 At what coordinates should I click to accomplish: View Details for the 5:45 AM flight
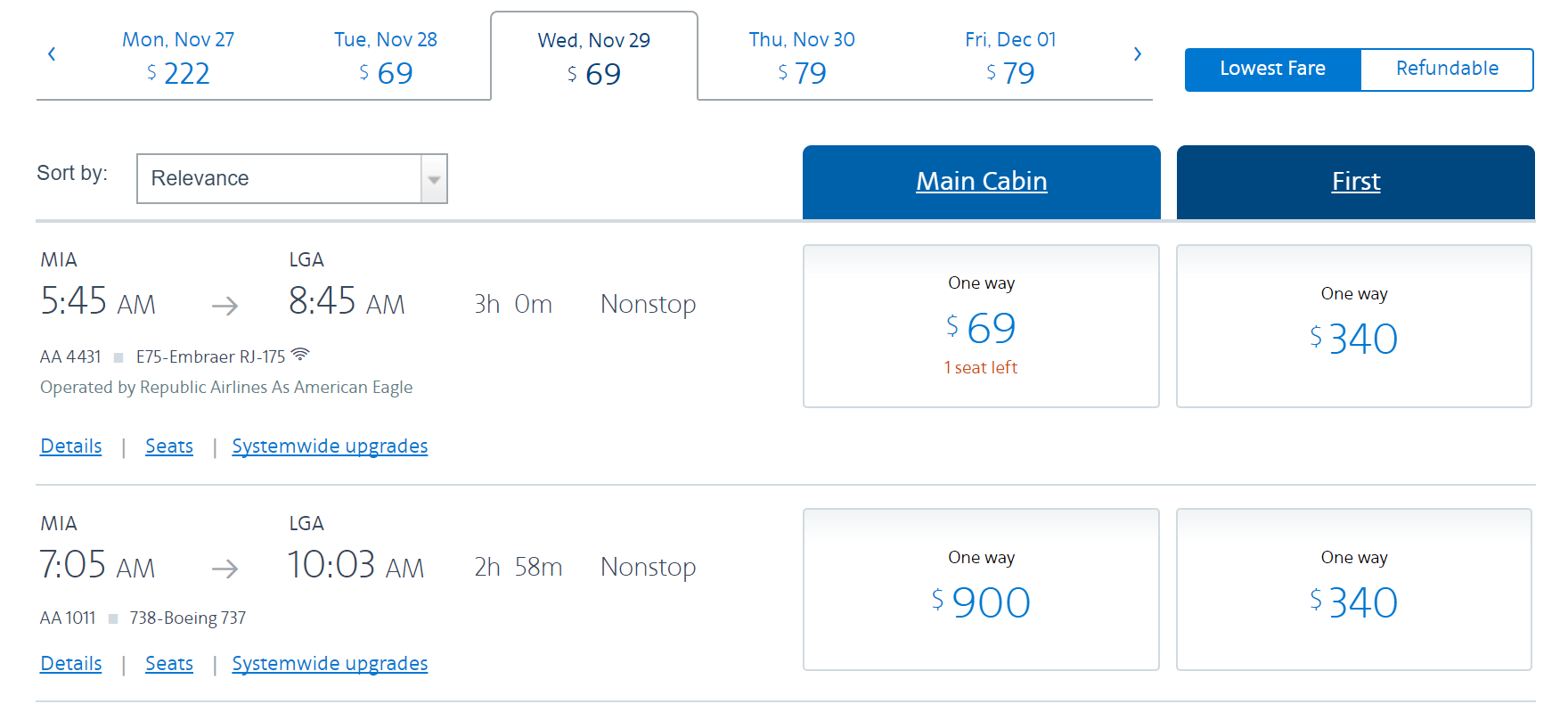pos(71,446)
